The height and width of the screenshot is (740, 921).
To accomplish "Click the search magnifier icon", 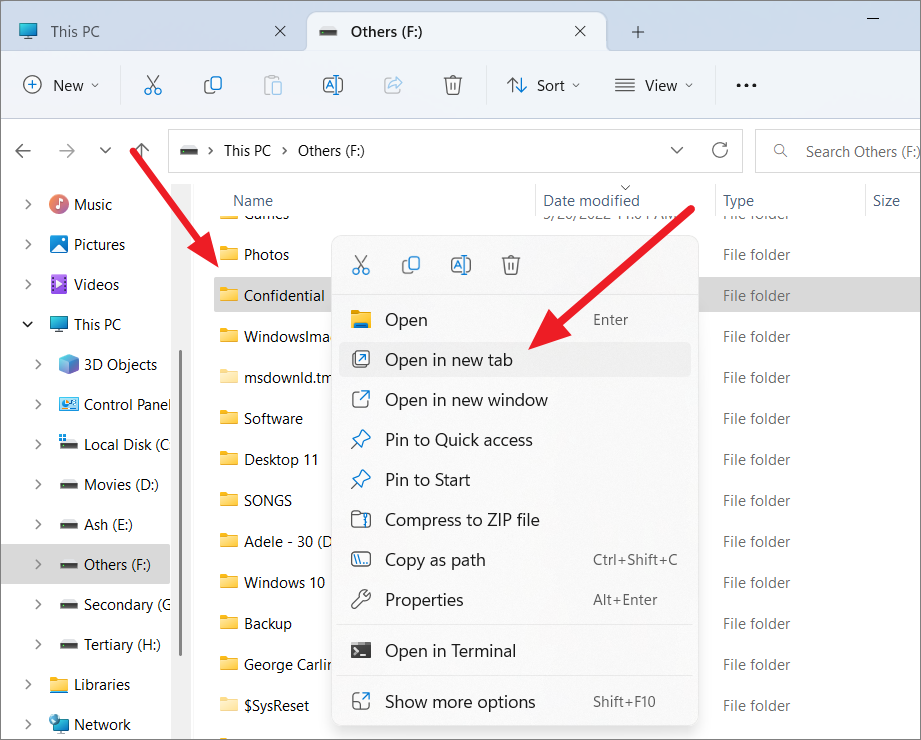I will (x=781, y=151).
